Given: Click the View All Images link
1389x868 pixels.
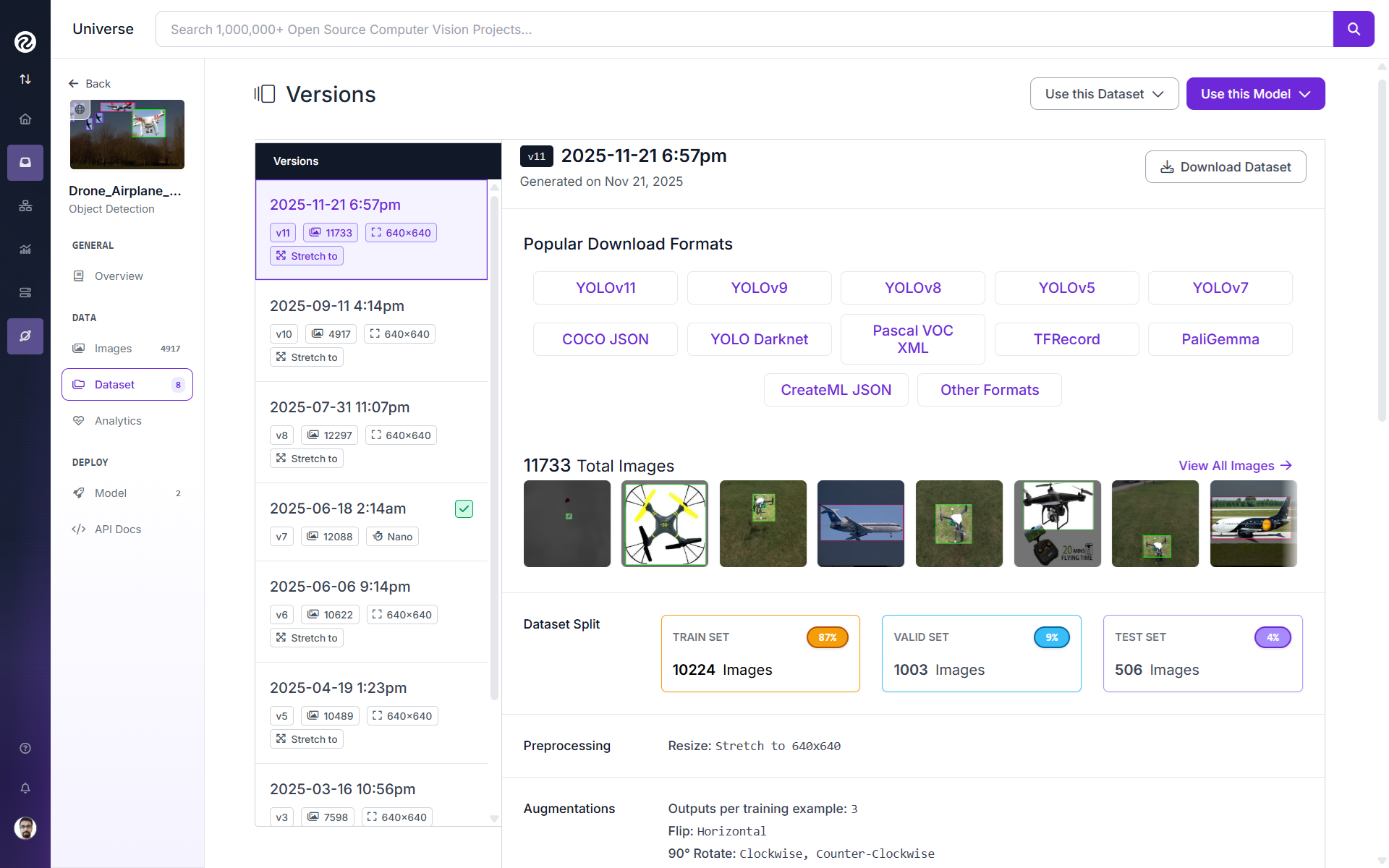Looking at the screenshot, I should point(1234,466).
